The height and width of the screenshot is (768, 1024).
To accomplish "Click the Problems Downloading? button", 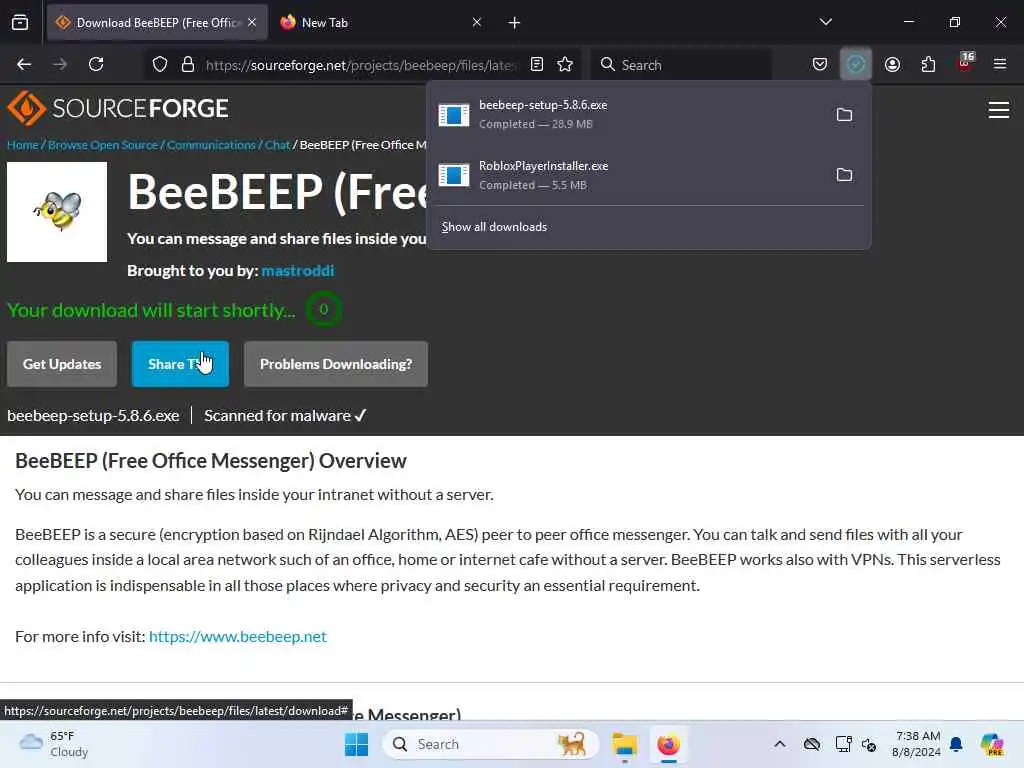I will [x=336, y=364].
